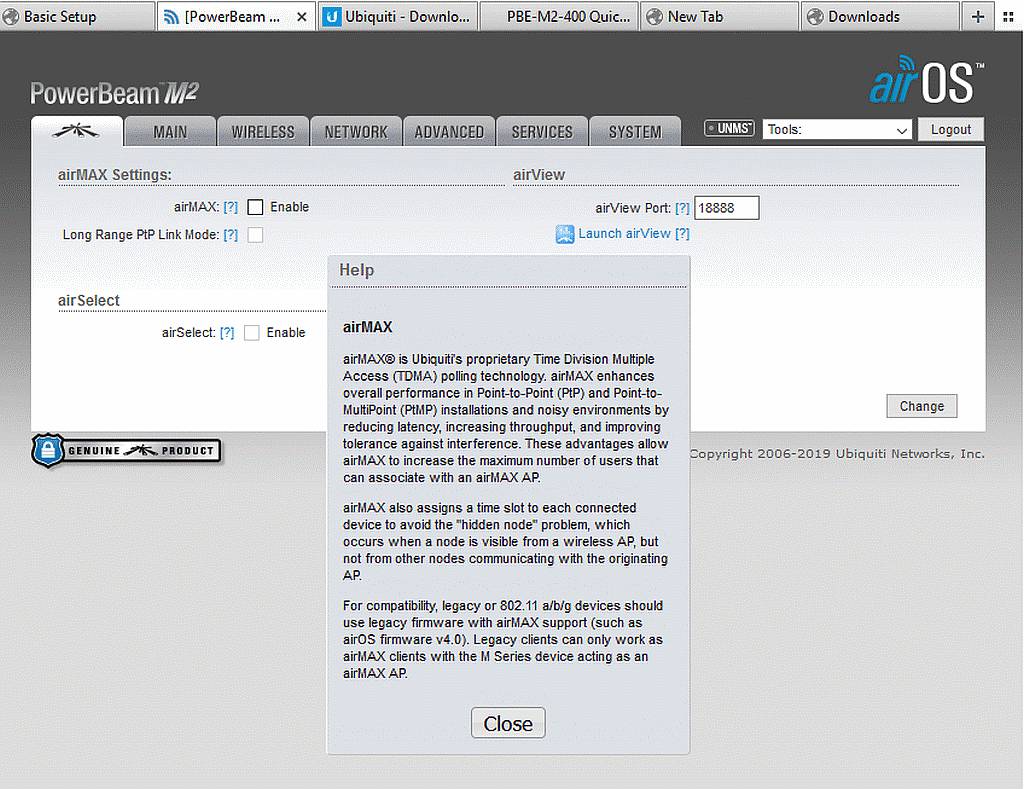The width and height of the screenshot is (1024, 789).
Task: Enable the airMAX checkbox
Action: (x=255, y=207)
